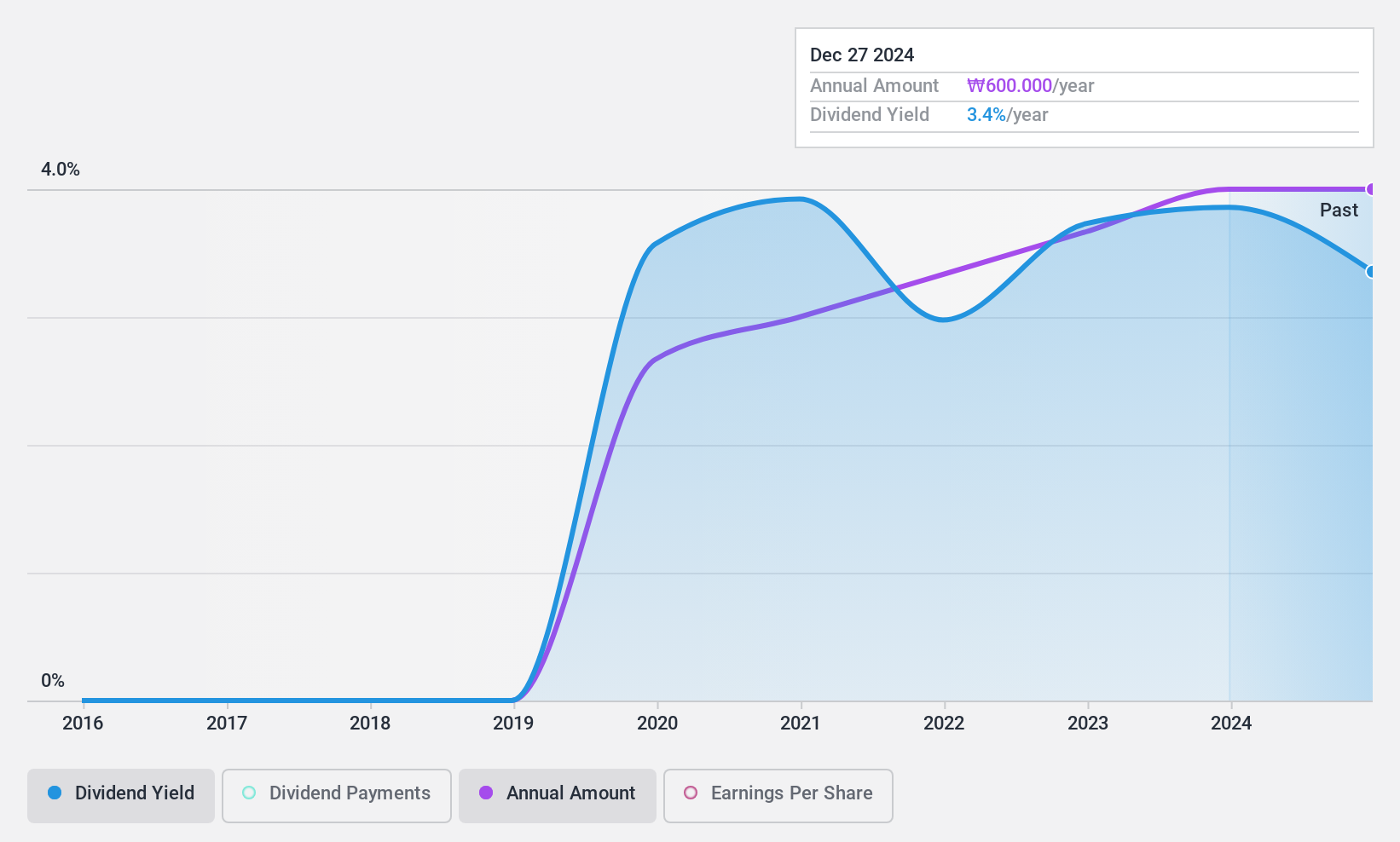The height and width of the screenshot is (842, 1400).
Task: Click the 2021 x-axis label
Action: (801, 724)
